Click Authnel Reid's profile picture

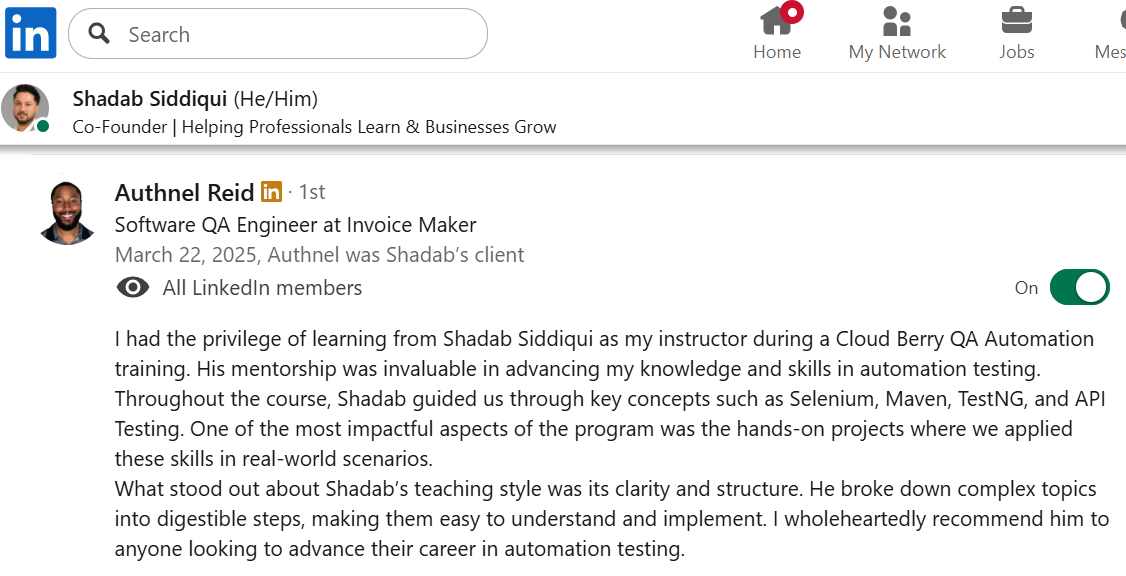[x=67, y=213]
